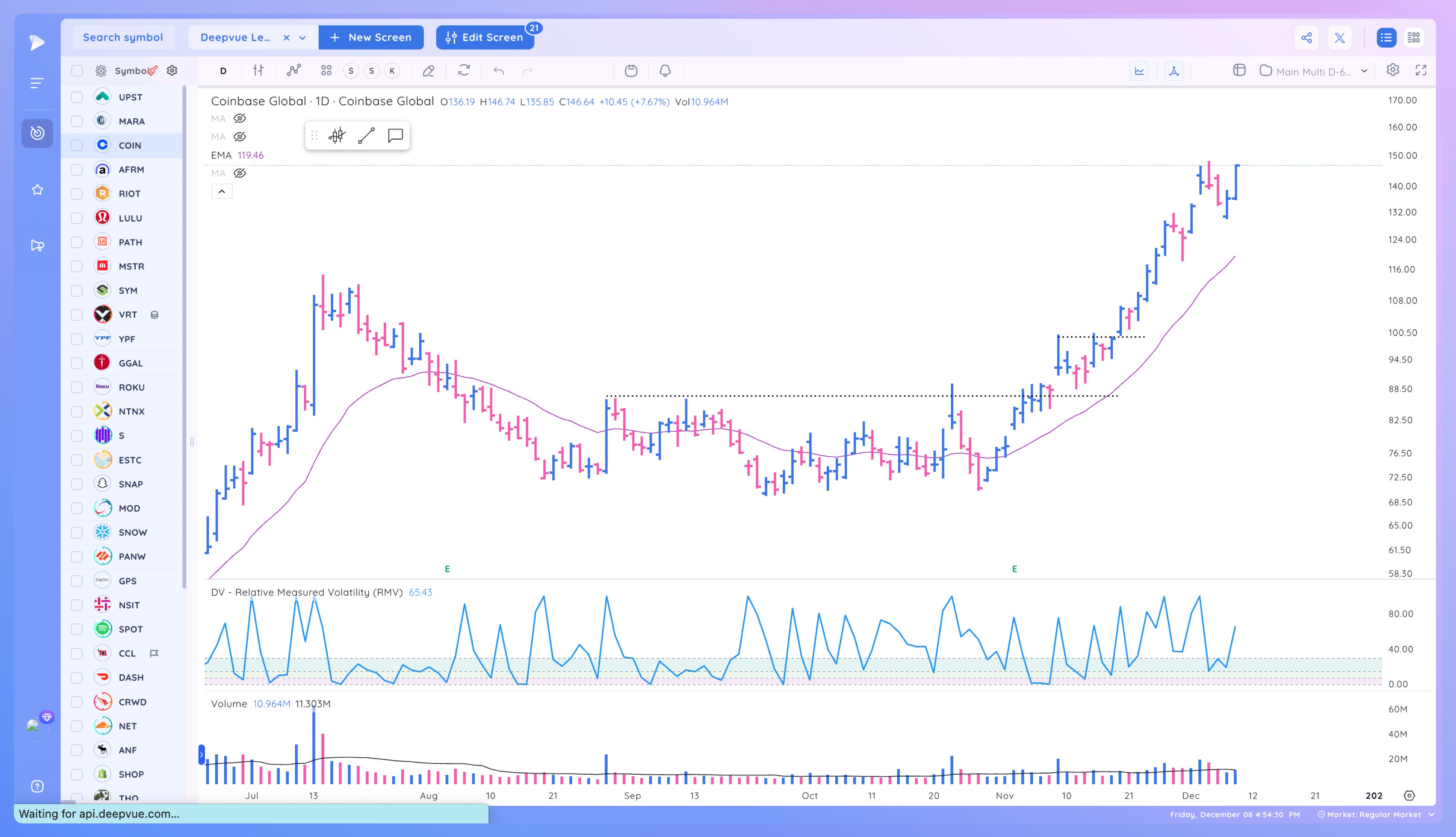Open the chart layout template icon

coord(1240,70)
